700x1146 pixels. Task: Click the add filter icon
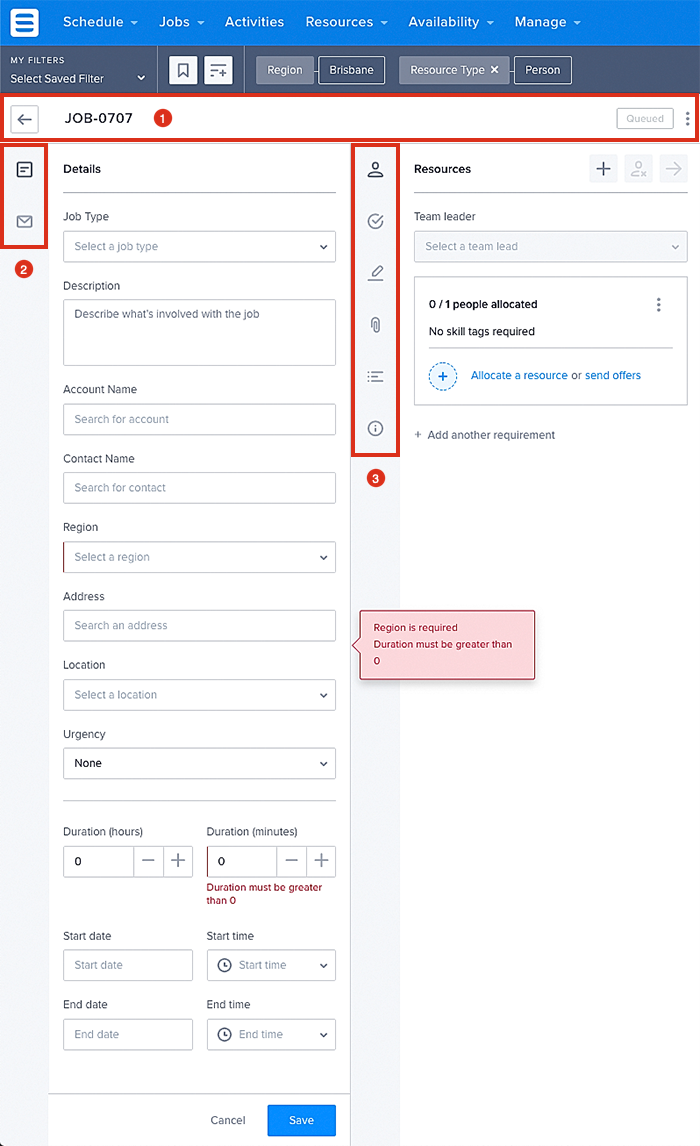(218, 70)
